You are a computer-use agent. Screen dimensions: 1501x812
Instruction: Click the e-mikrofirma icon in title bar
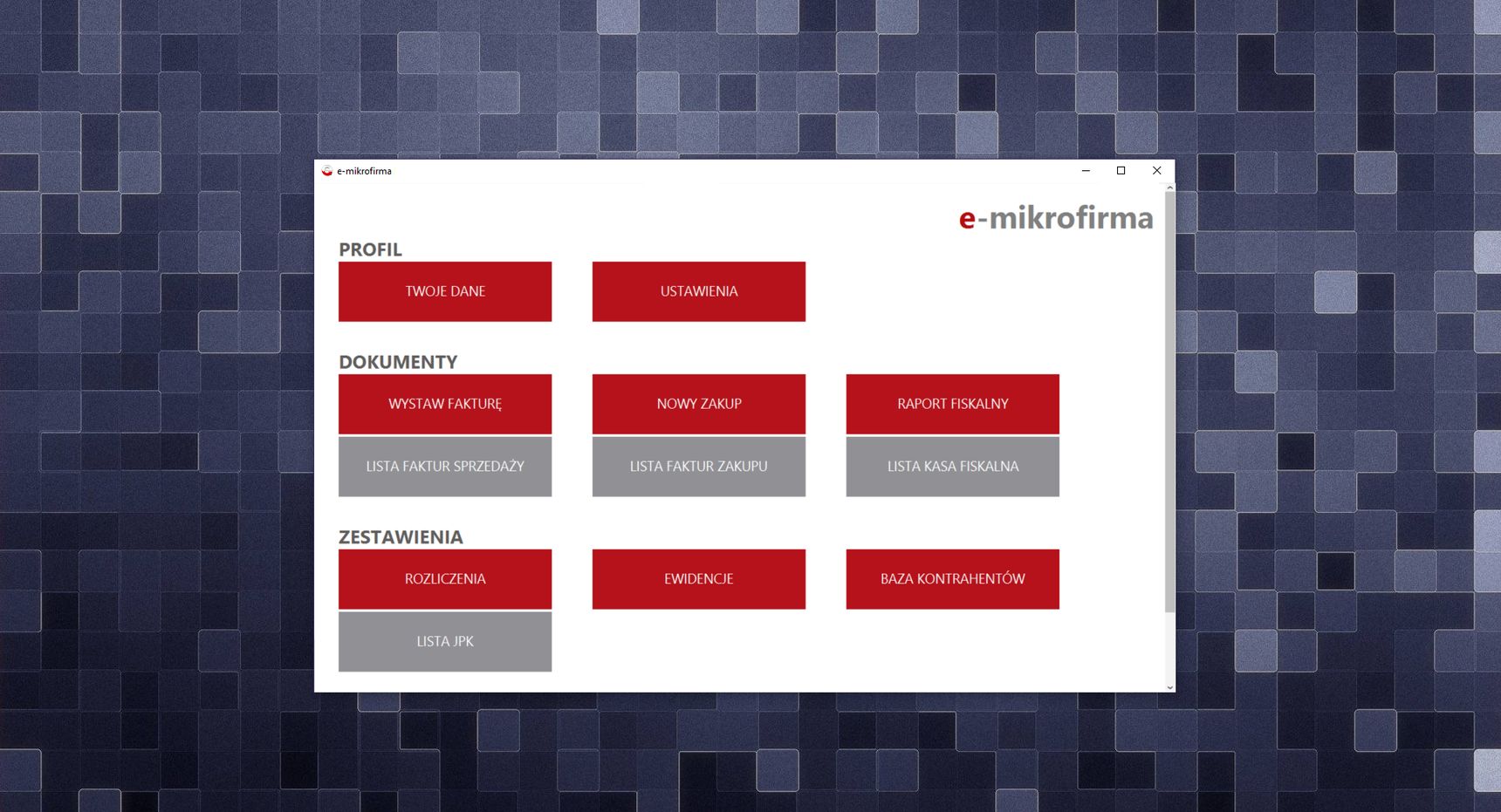click(x=327, y=171)
